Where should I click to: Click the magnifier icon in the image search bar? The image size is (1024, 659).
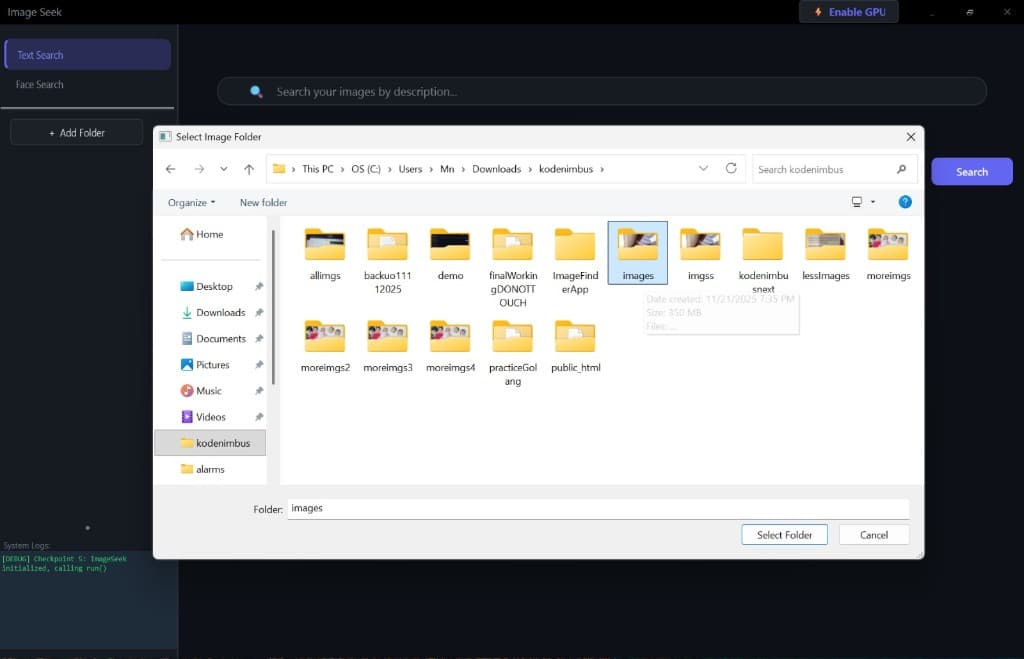(256, 90)
